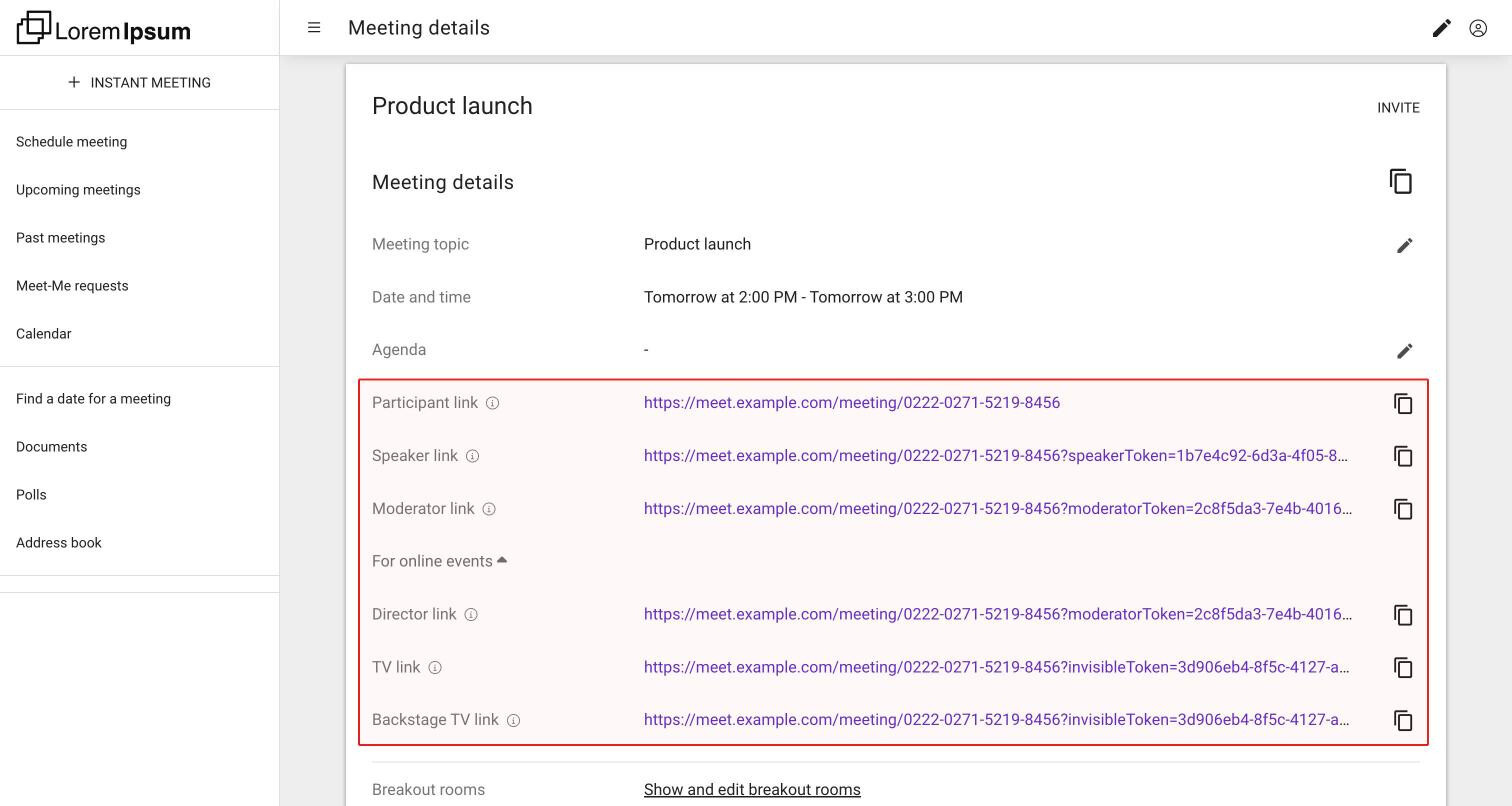Go to Documents
Image resolution: width=1512 pixels, height=806 pixels.
tap(51, 447)
